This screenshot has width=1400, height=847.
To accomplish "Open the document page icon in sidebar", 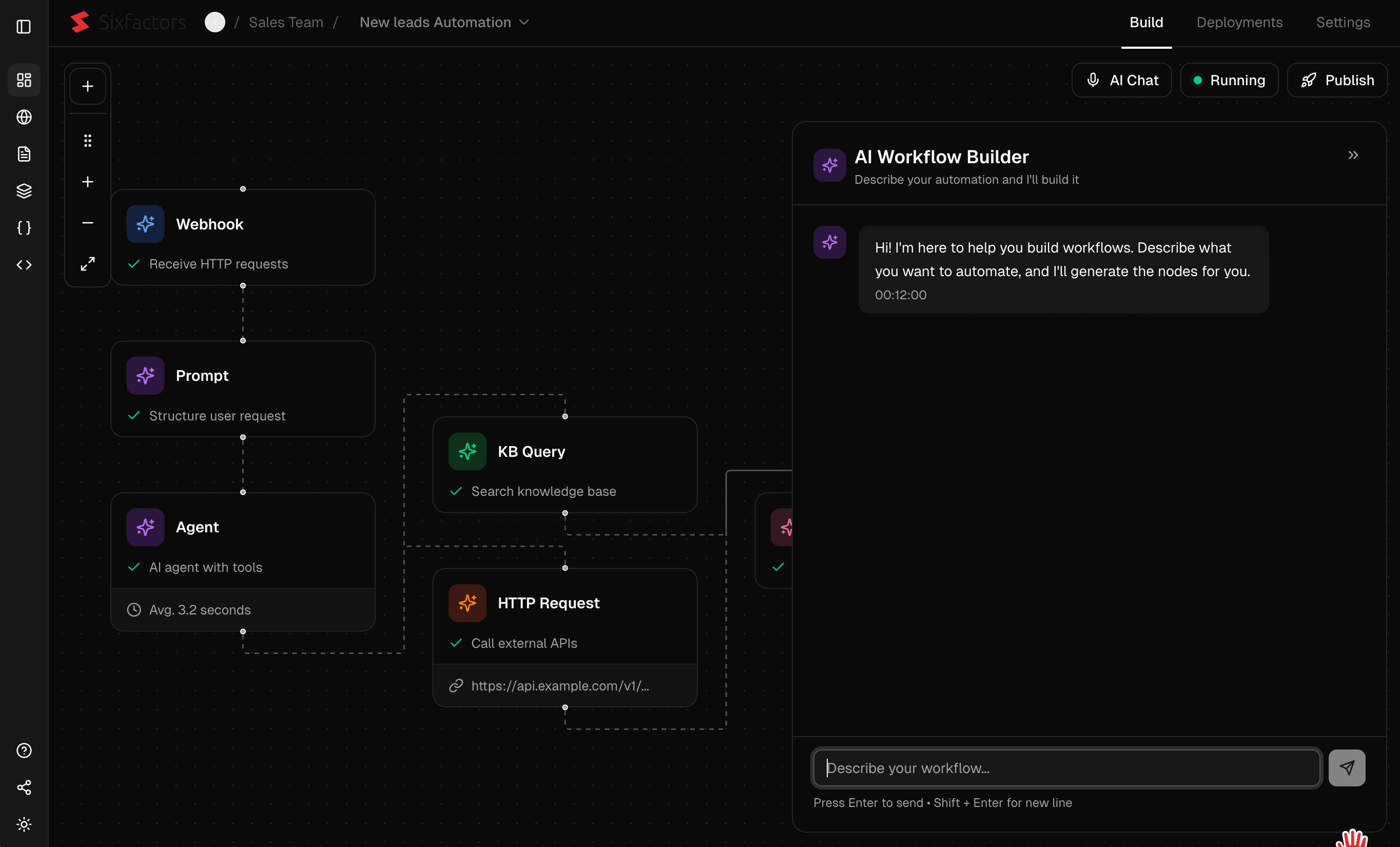I will pyautogui.click(x=24, y=153).
